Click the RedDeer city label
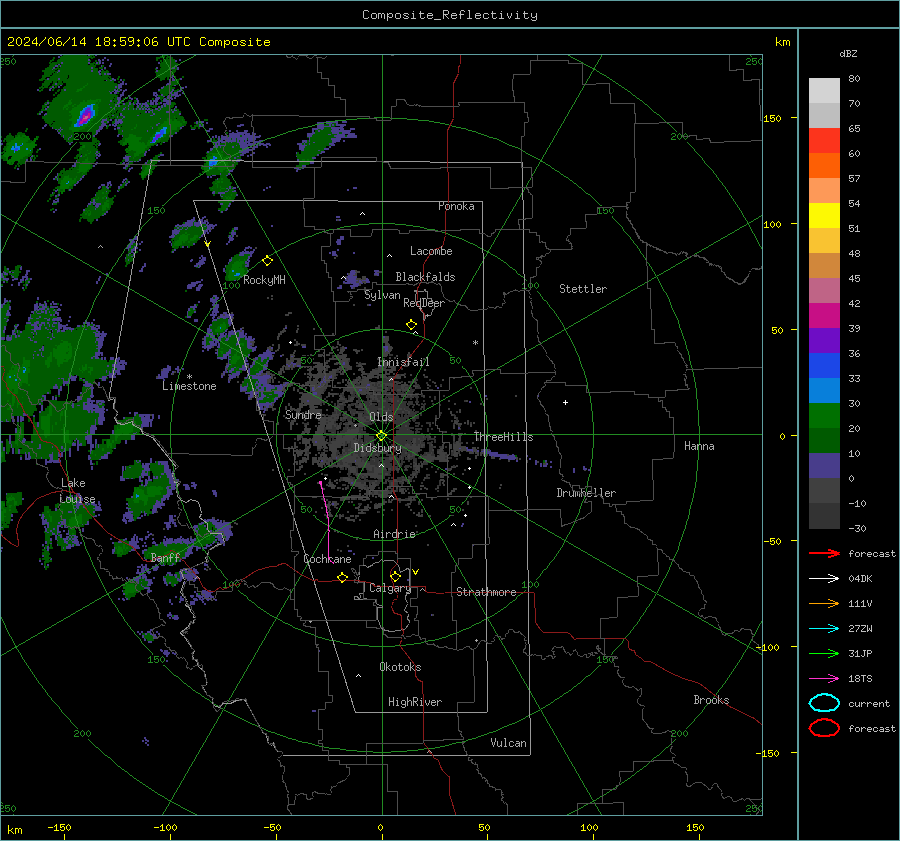This screenshot has width=900, height=841. (424, 303)
